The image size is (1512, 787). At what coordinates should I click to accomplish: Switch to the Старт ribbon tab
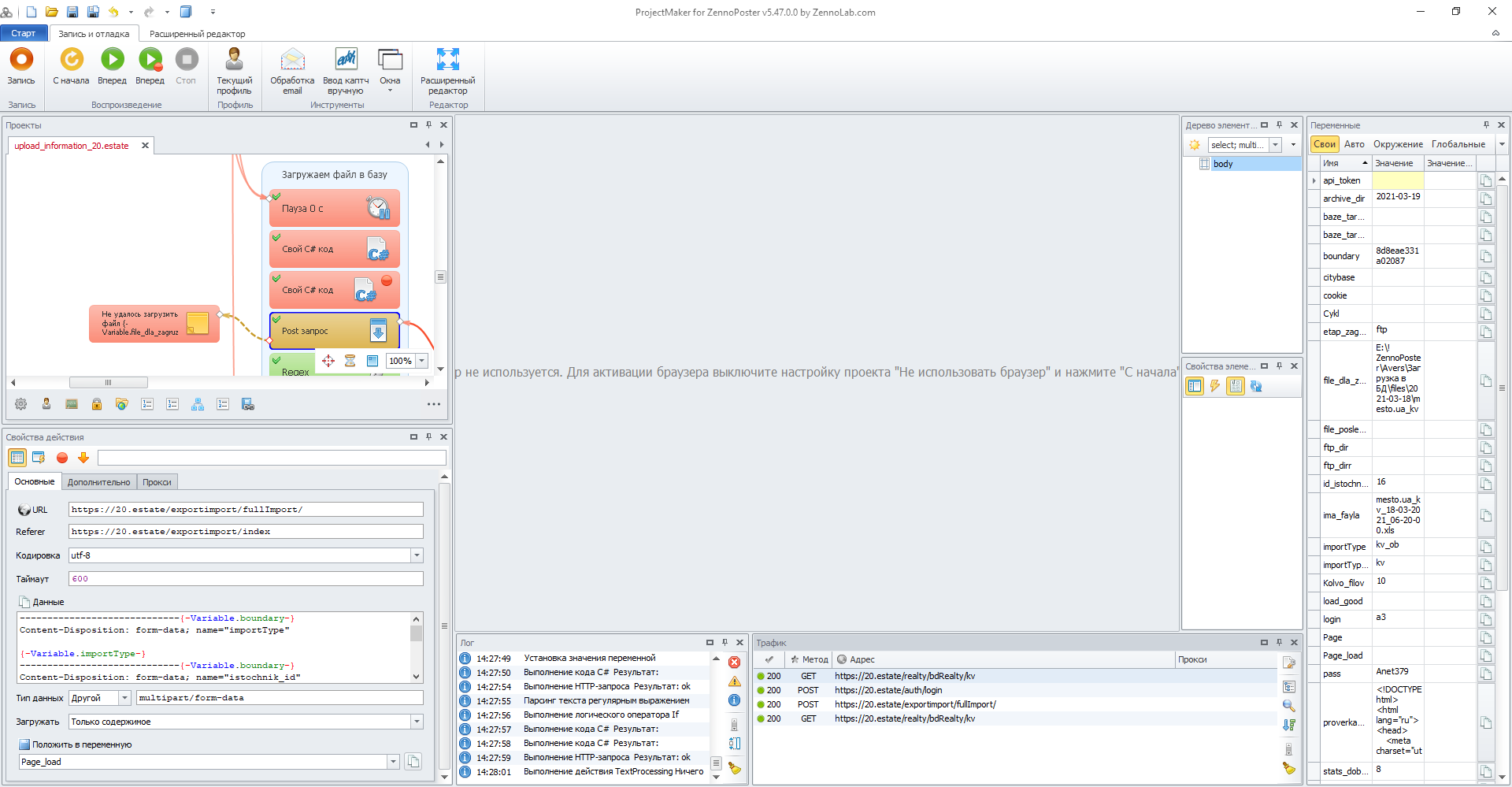(x=24, y=33)
